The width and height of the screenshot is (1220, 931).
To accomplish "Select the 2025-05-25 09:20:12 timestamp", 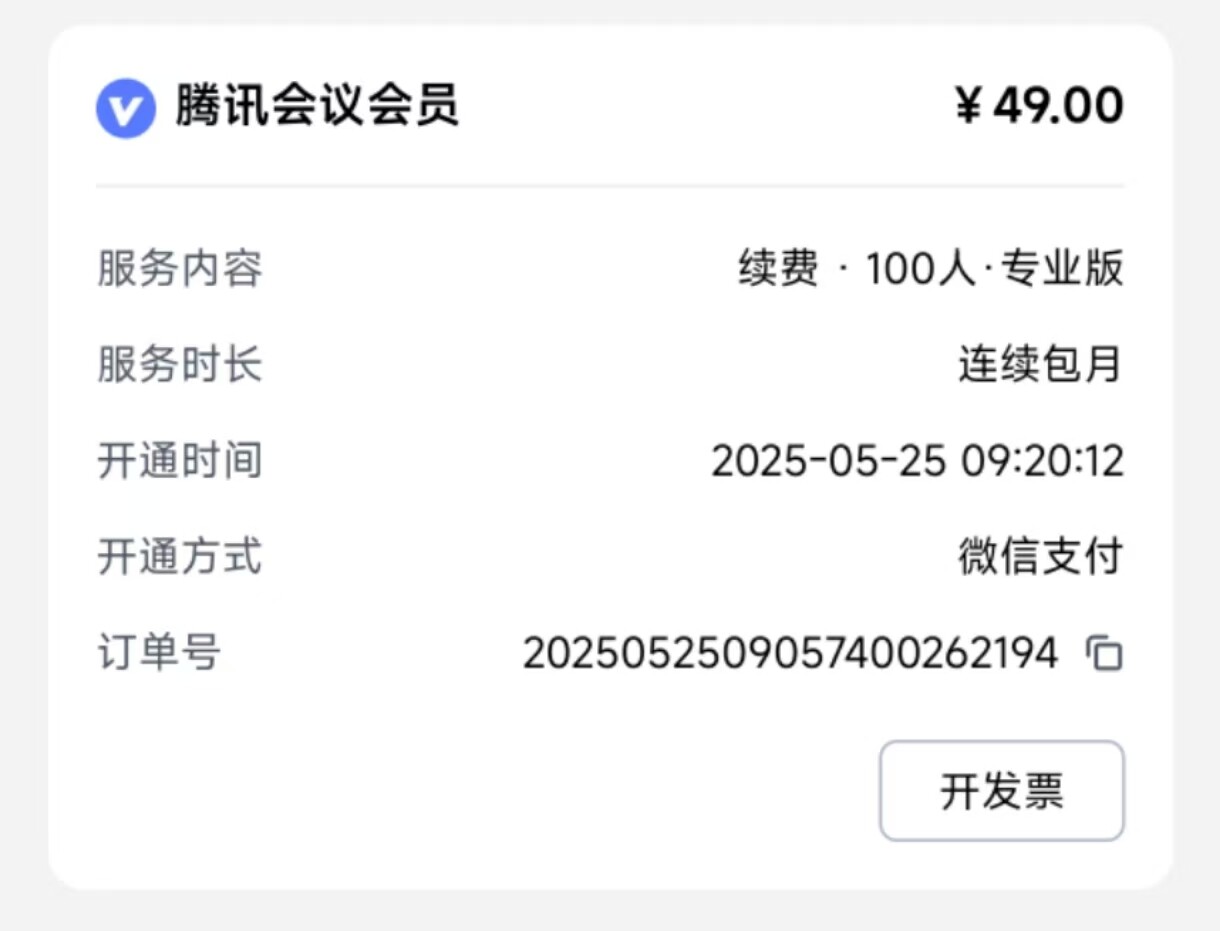I will [x=917, y=461].
